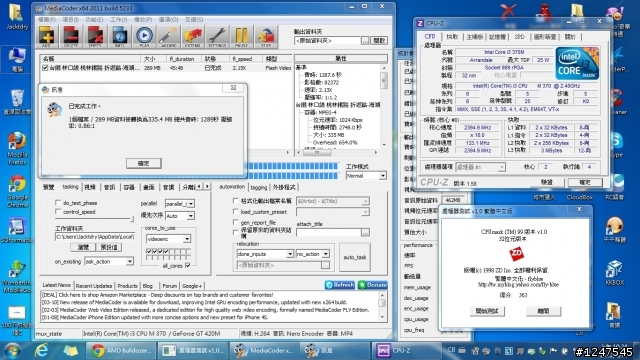Open KKBOX desktop icon

click(614, 273)
